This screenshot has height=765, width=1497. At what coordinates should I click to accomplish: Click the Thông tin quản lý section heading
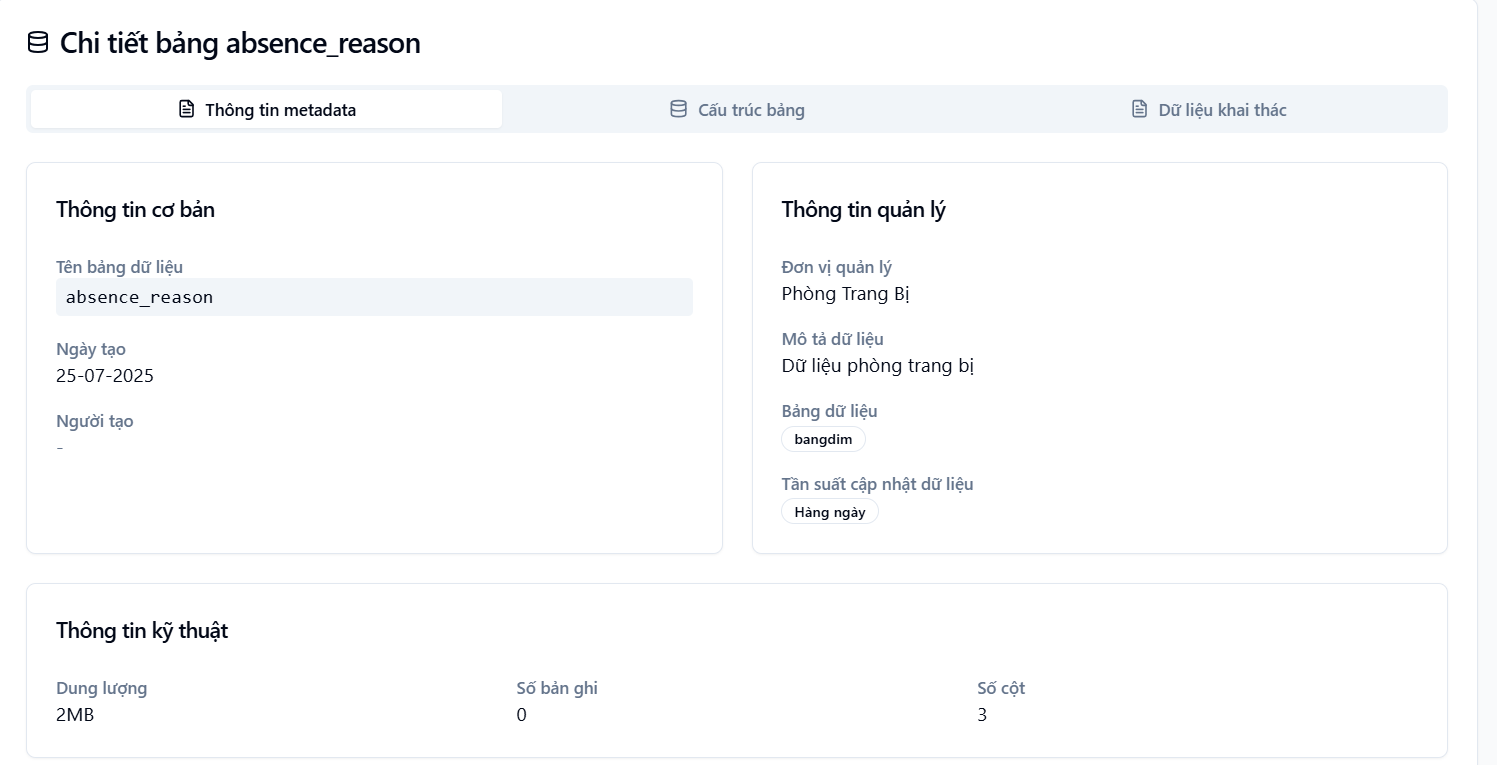click(863, 210)
